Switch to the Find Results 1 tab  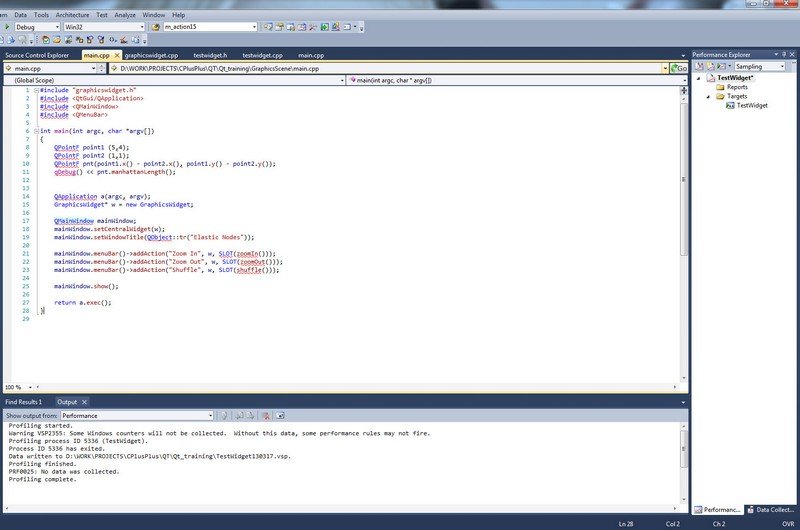[x=25, y=401]
